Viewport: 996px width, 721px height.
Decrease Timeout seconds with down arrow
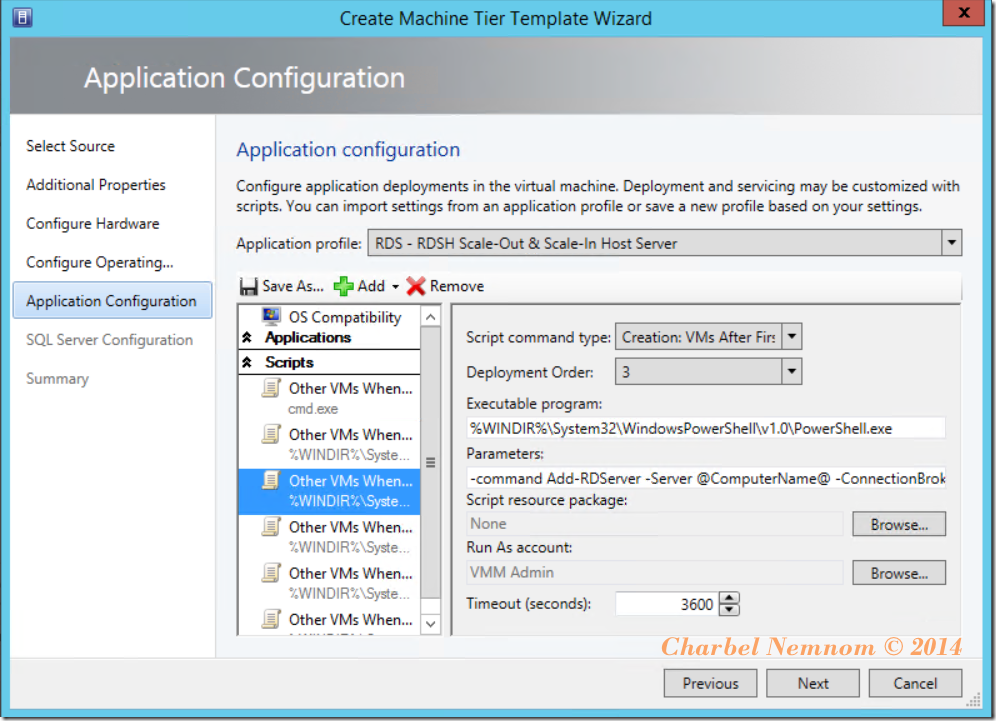pyautogui.click(x=729, y=610)
